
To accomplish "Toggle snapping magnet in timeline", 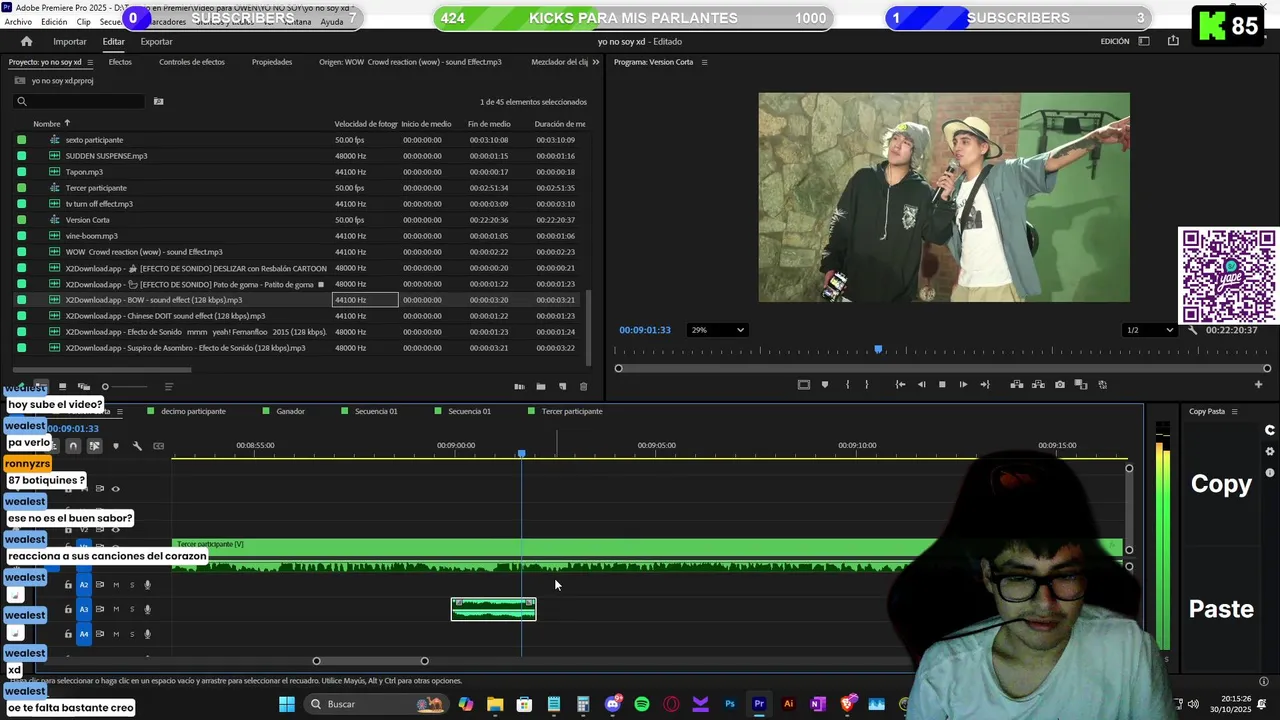I will [73, 446].
